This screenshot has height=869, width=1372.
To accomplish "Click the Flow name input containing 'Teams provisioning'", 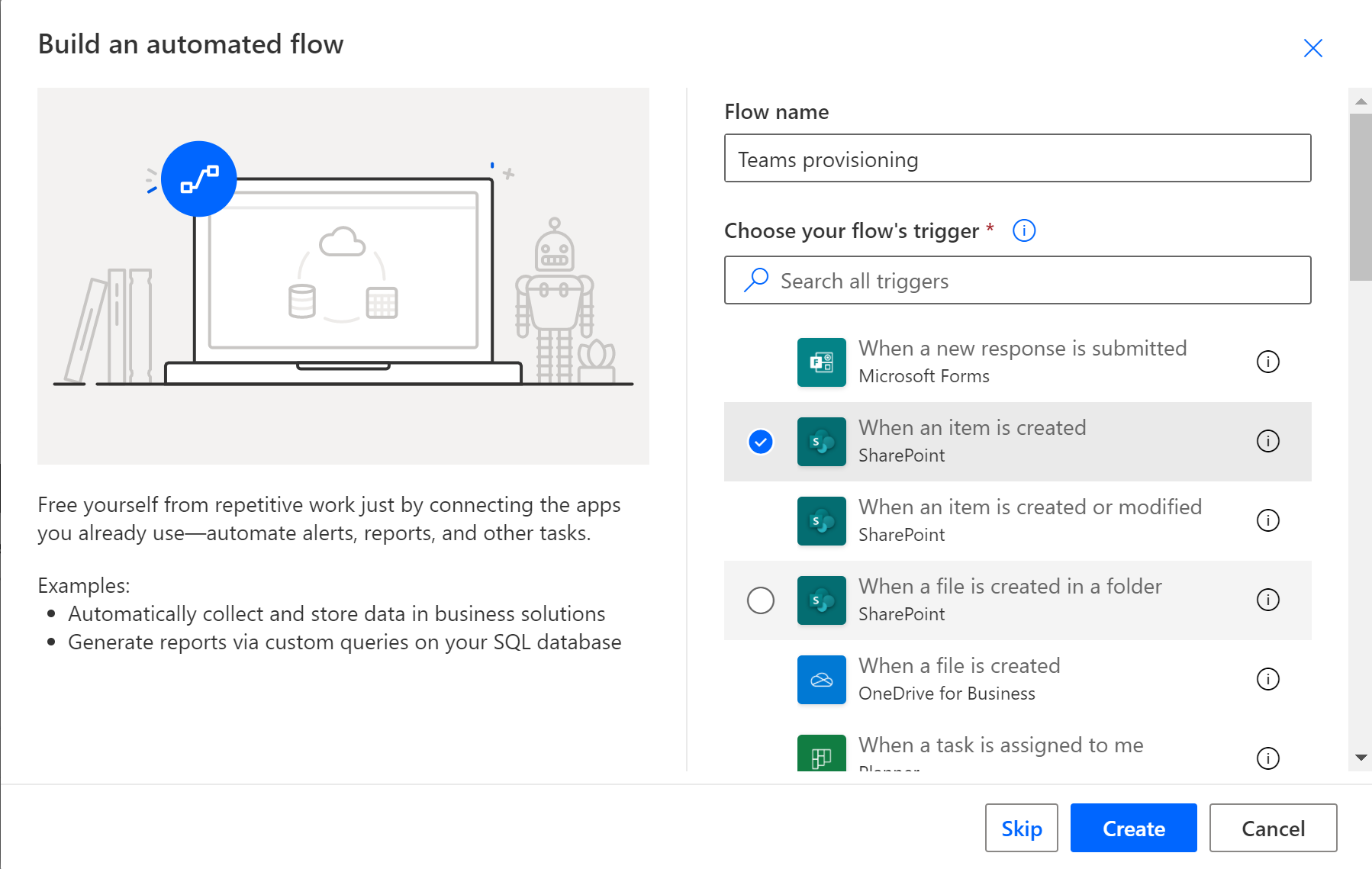I will coord(1016,159).
